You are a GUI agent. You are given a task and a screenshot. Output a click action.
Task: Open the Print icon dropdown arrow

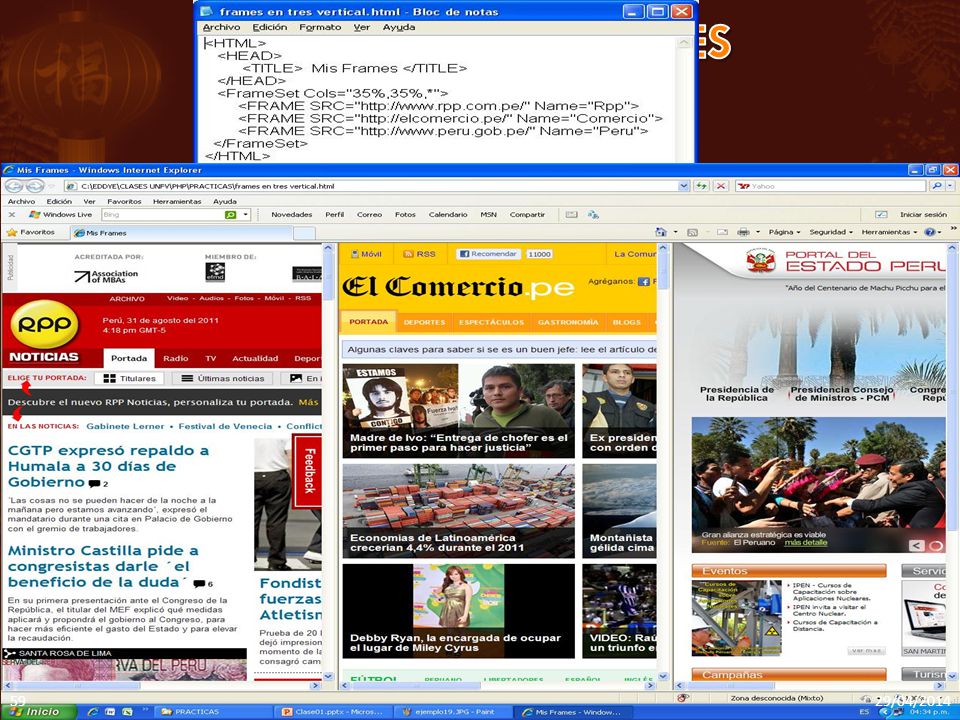[x=758, y=233]
